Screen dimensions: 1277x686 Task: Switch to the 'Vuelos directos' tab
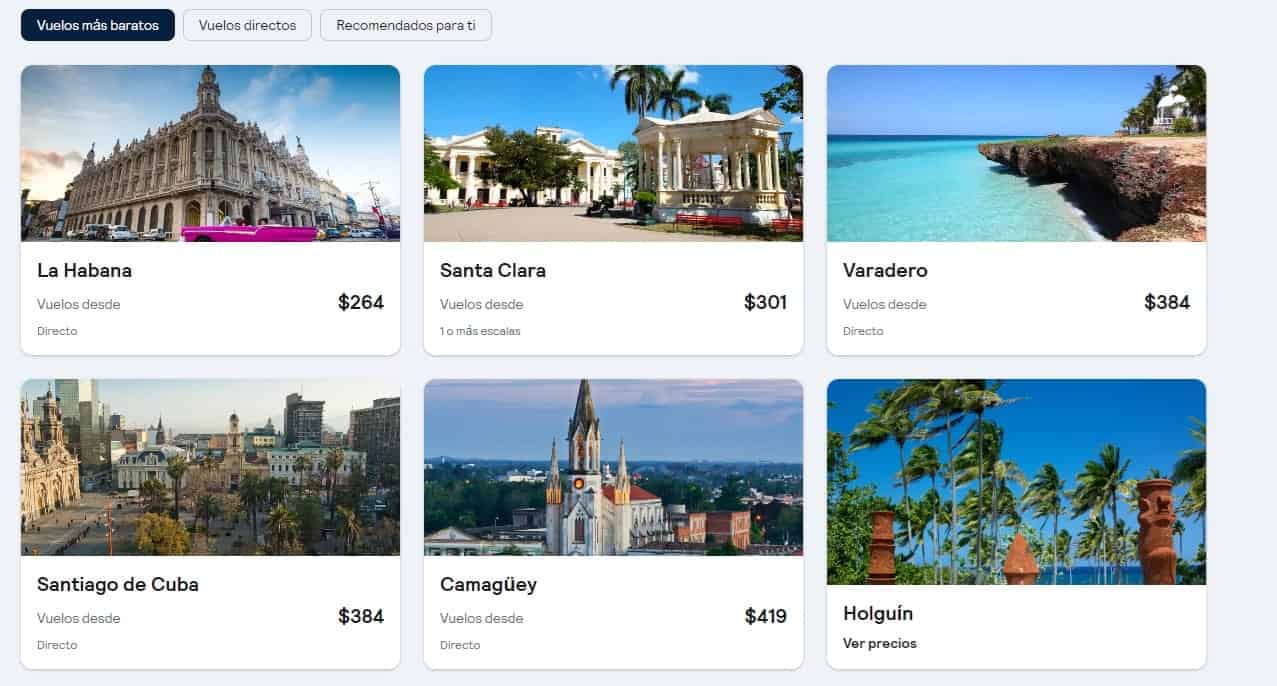[x=247, y=25]
